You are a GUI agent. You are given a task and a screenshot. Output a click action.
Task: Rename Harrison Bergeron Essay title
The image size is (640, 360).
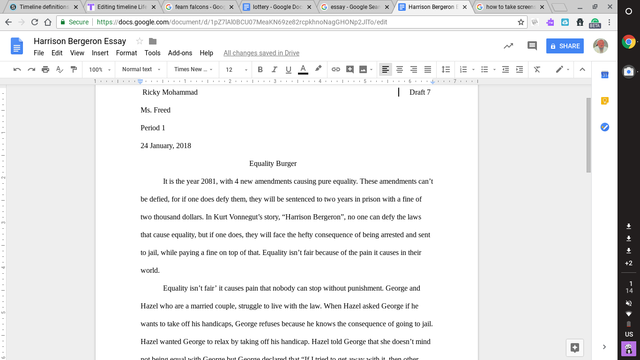[x=80, y=41]
